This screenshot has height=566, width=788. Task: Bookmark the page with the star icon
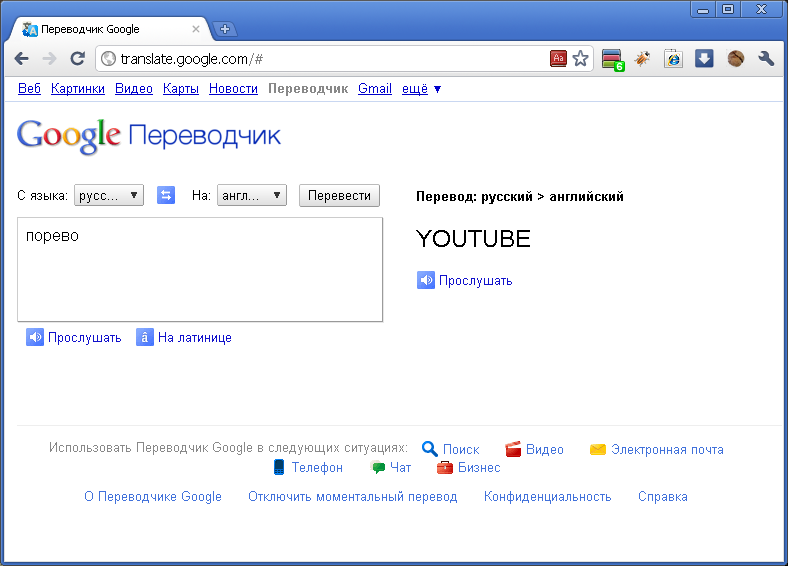(x=580, y=59)
